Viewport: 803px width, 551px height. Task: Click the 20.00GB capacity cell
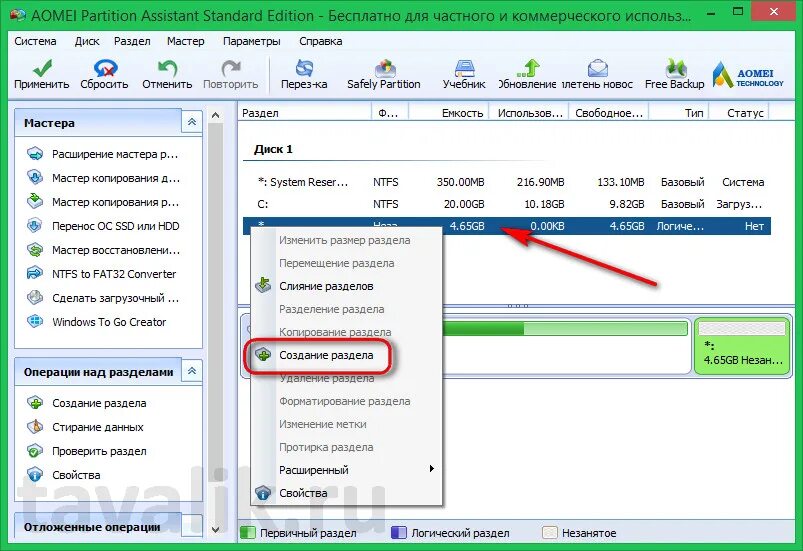click(464, 204)
